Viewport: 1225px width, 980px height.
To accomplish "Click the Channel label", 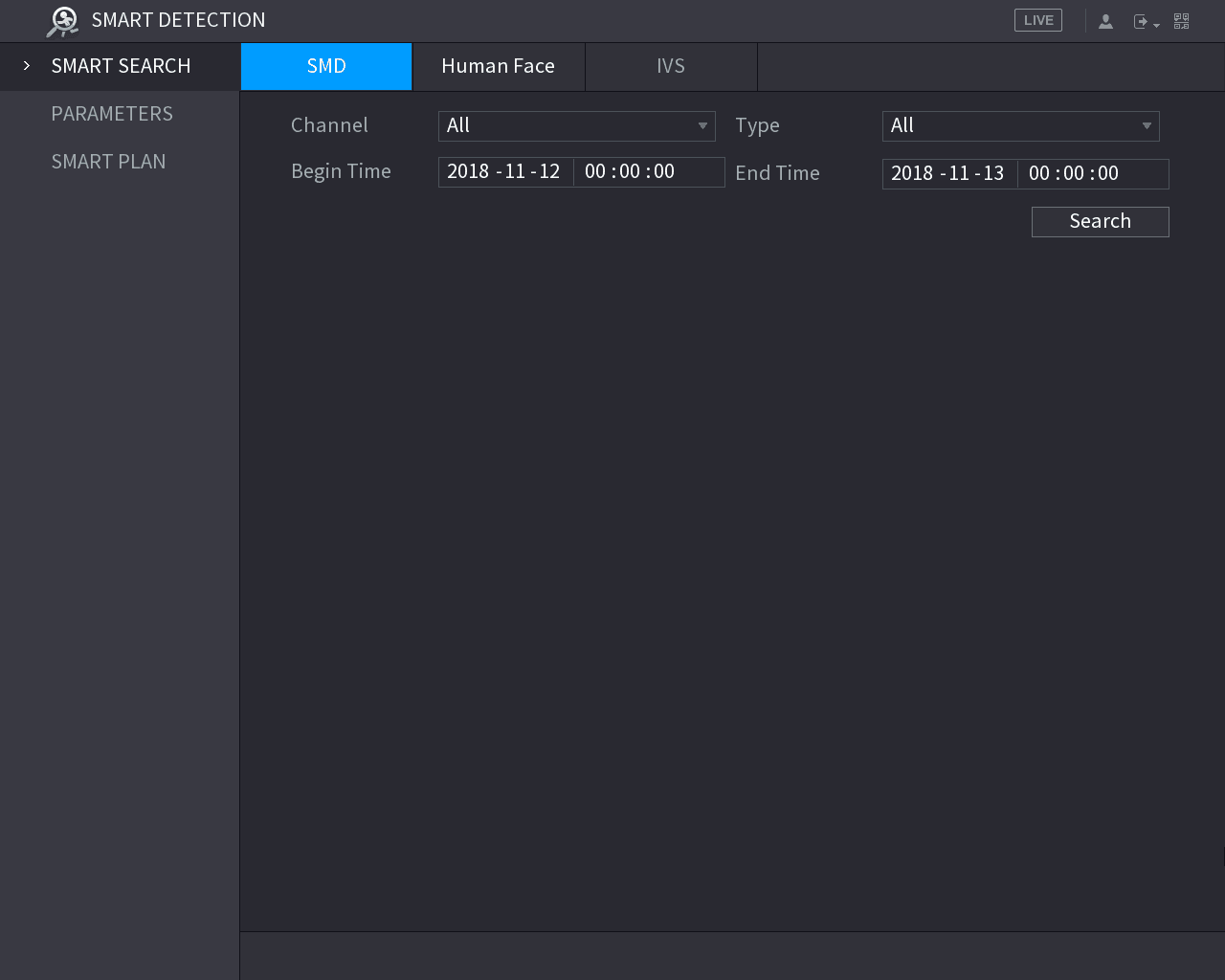I will (x=329, y=125).
